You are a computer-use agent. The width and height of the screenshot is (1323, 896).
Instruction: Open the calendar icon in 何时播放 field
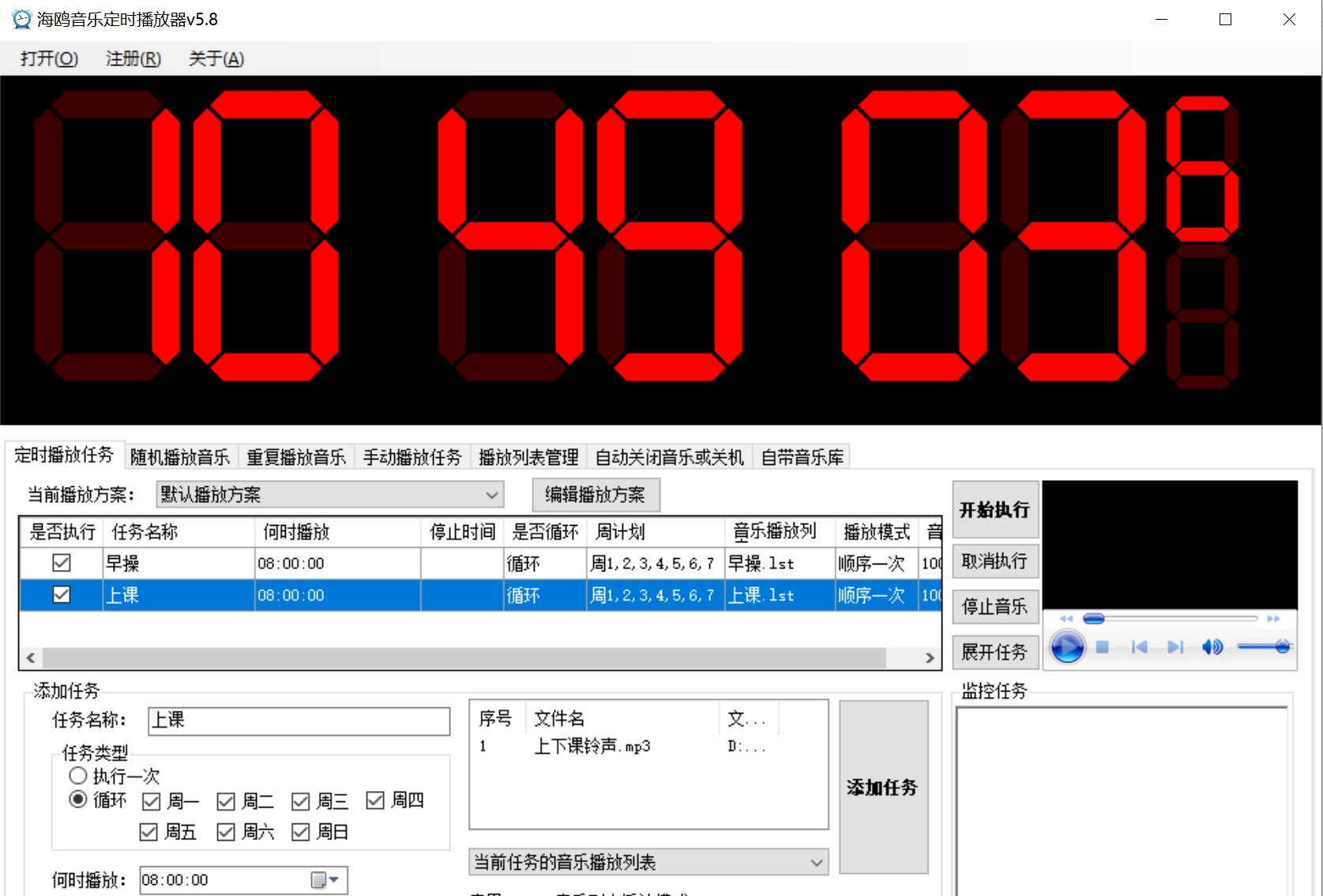pos(319,879)
